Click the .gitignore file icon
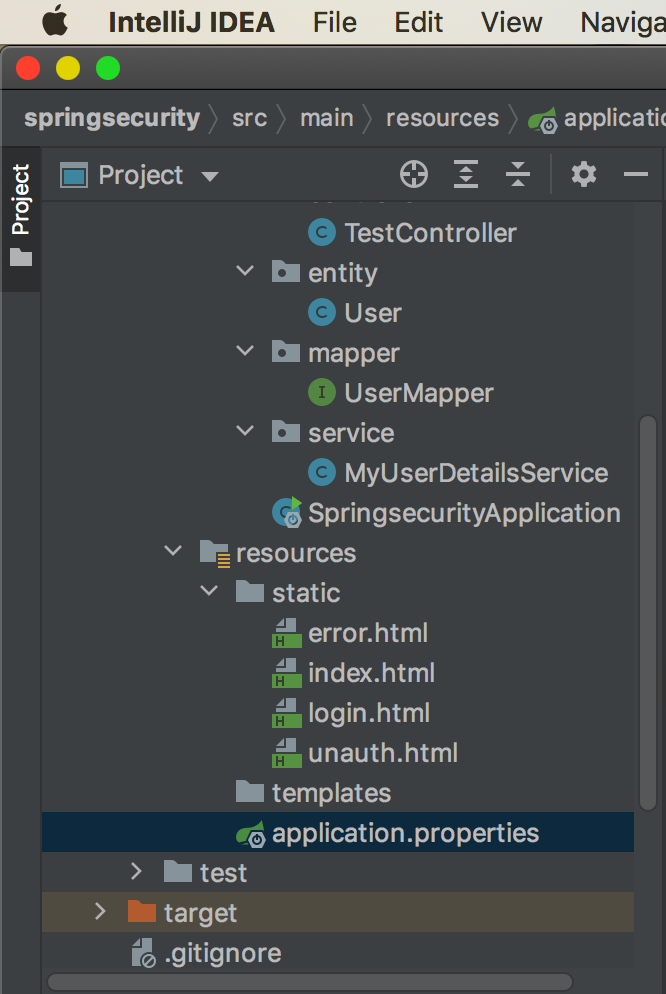The height and width of the screenshot is (994, 666). (x=143, y=952)
